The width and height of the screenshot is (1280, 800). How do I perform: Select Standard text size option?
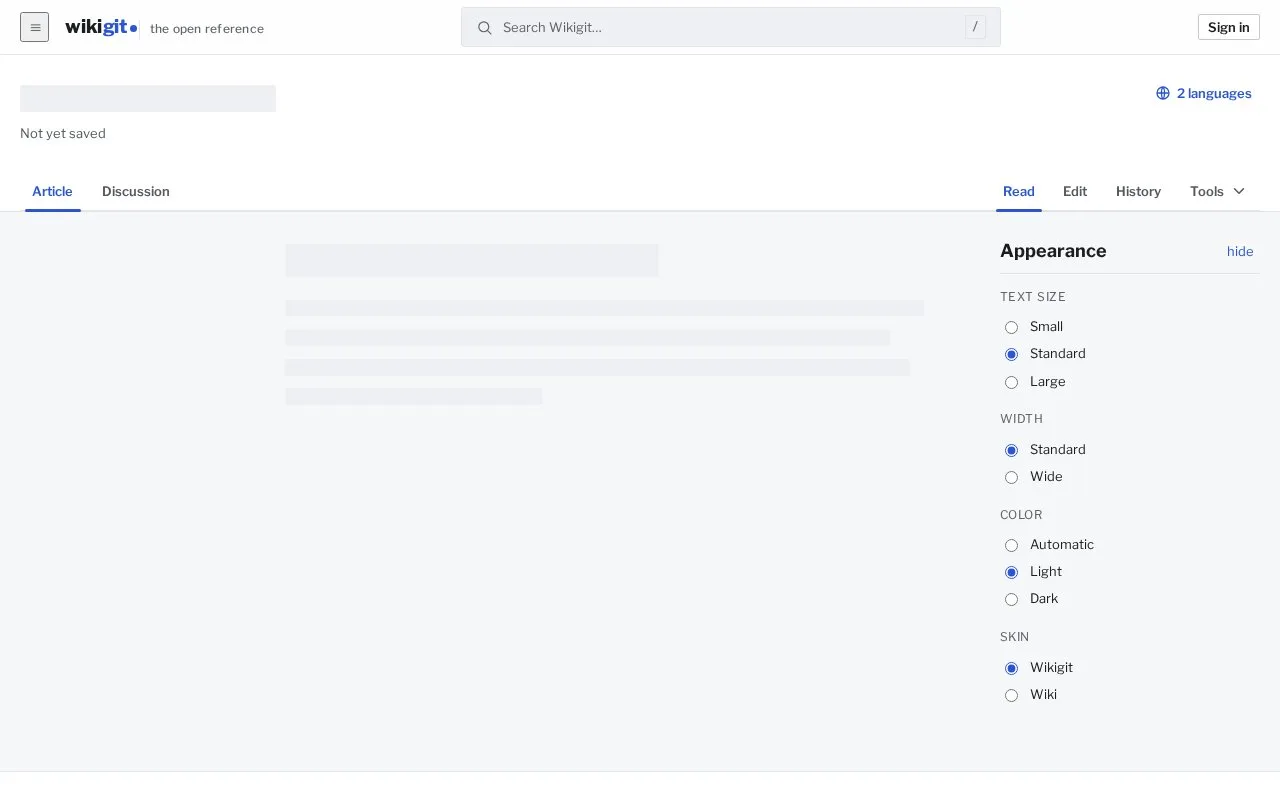(1011, 354)
